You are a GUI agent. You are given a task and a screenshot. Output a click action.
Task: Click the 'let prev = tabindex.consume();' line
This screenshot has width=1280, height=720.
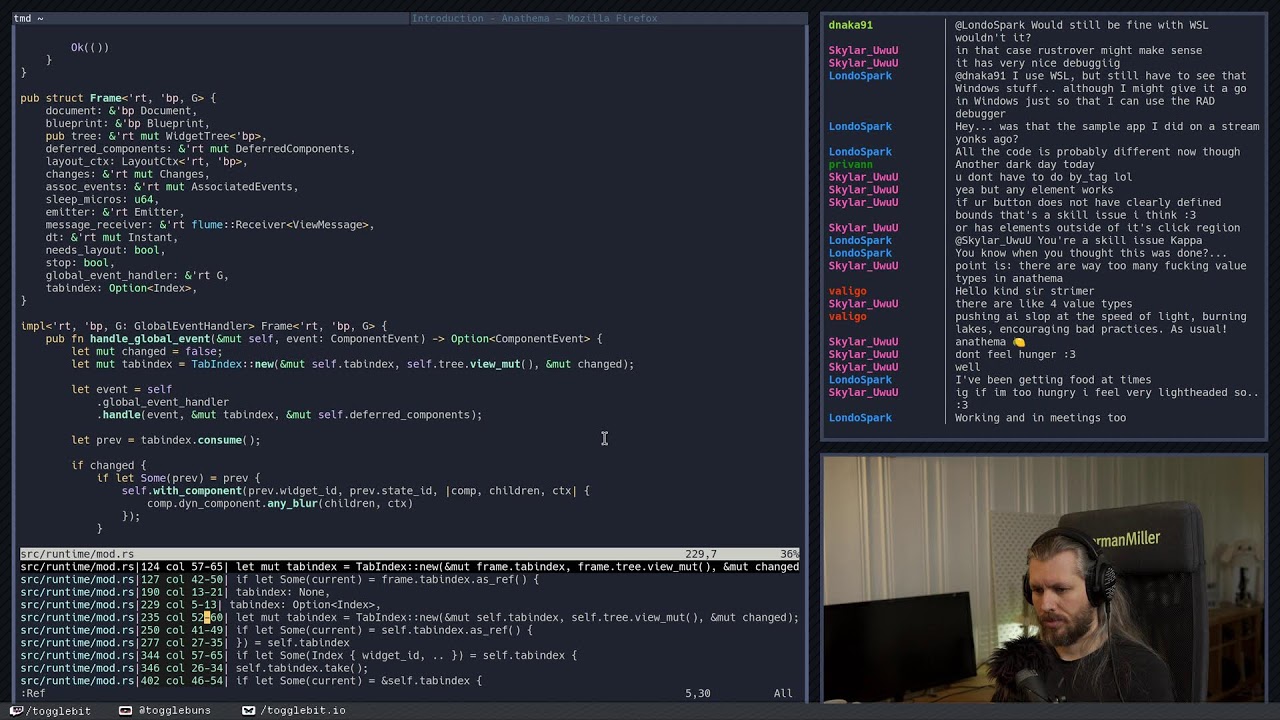[166, 440]
